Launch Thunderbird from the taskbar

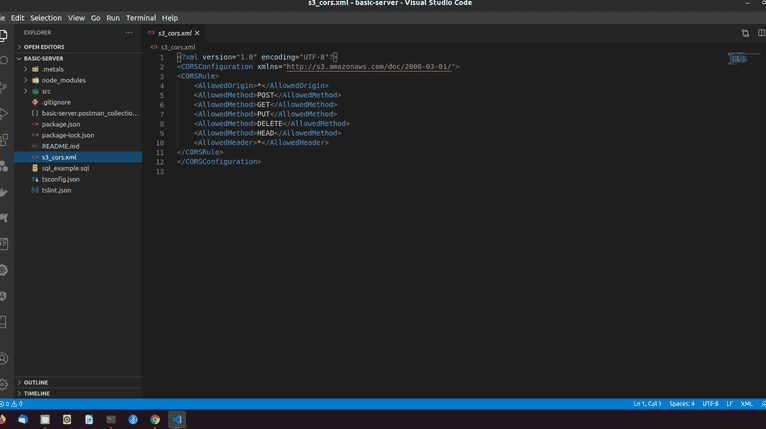tap(23, 420)
